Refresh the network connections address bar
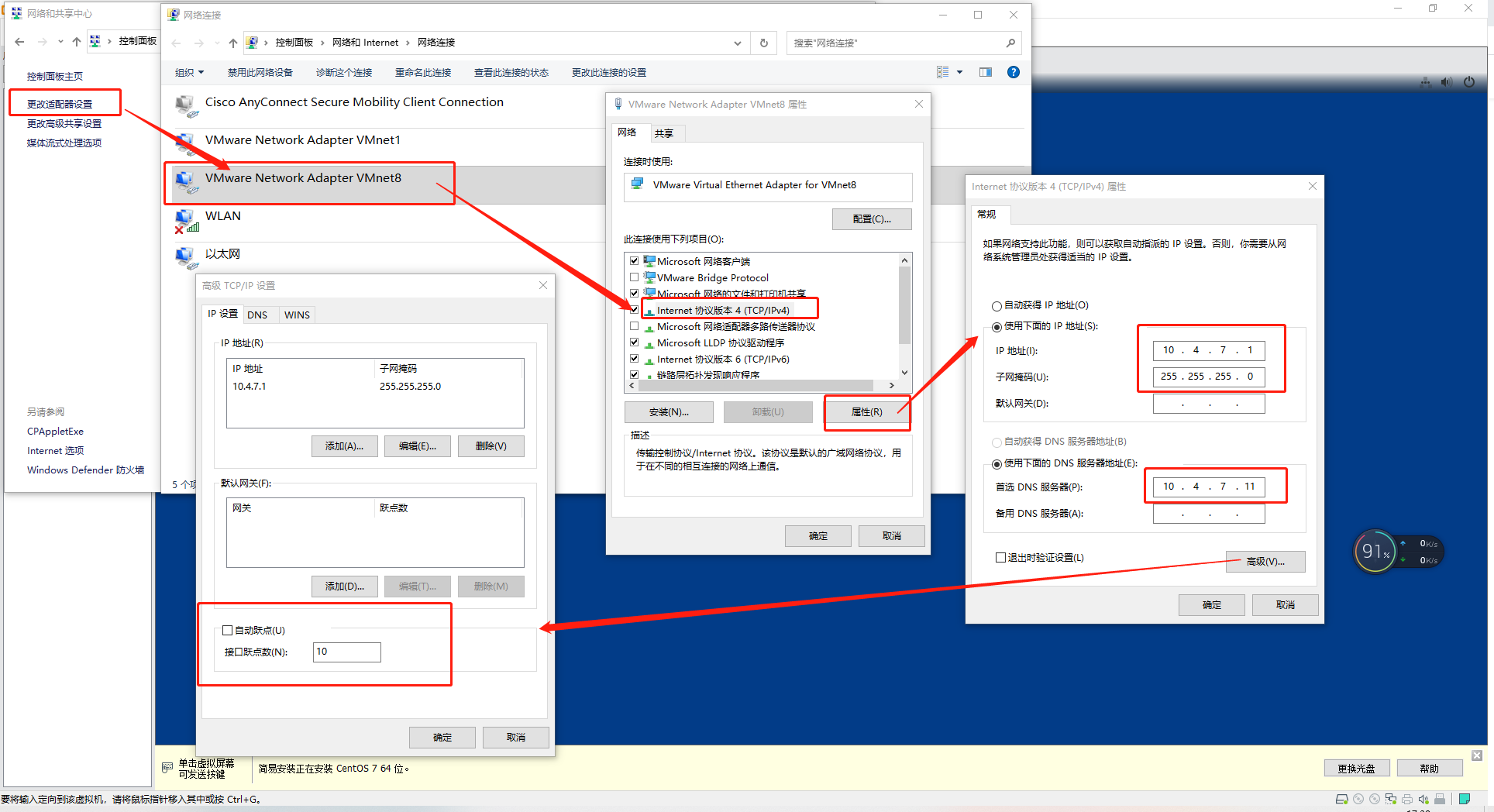Screen dimensions: 1494x812 tap(763, 43)
